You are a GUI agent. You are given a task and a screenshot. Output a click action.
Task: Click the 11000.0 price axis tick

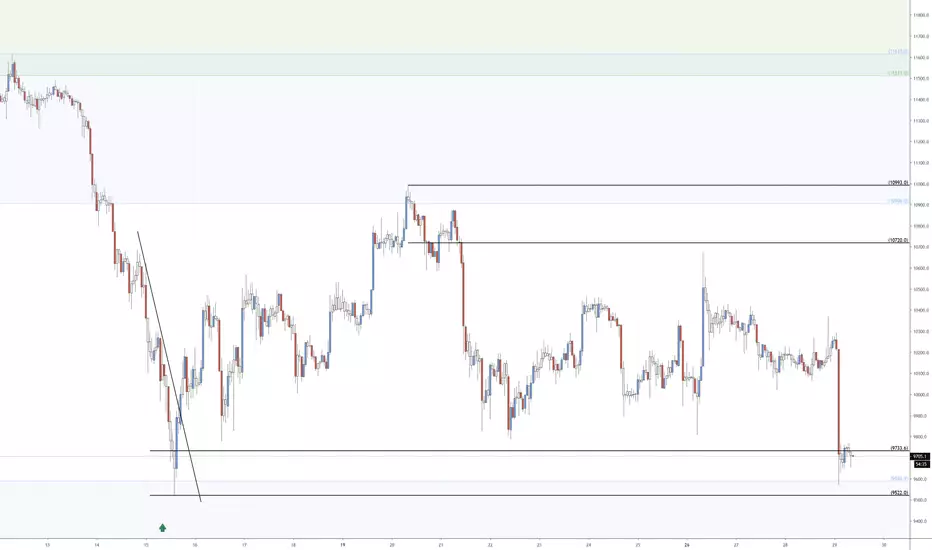921,184
